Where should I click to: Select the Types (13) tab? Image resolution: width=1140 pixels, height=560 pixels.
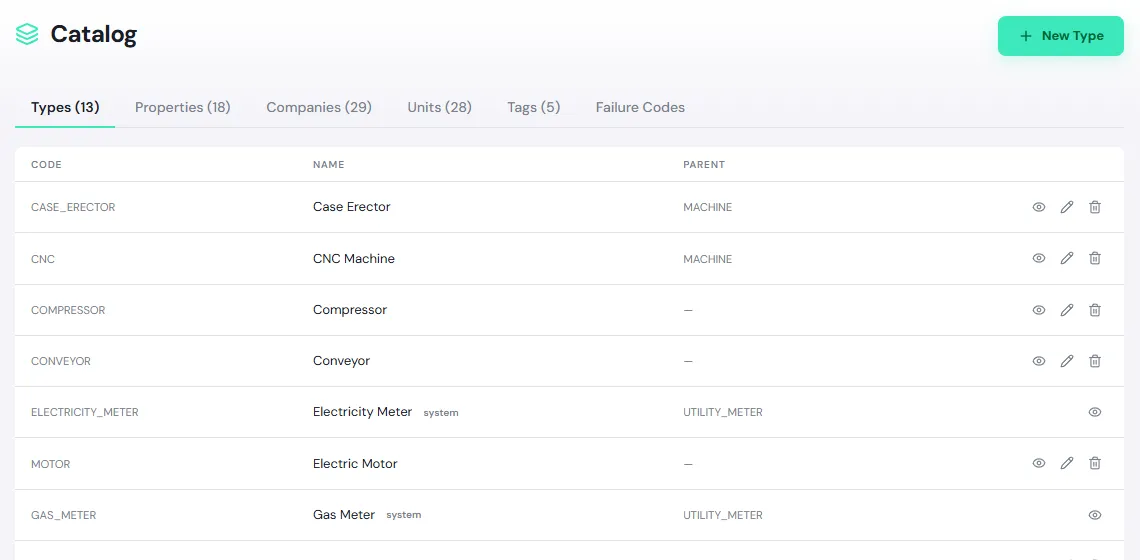click(65, 108)
